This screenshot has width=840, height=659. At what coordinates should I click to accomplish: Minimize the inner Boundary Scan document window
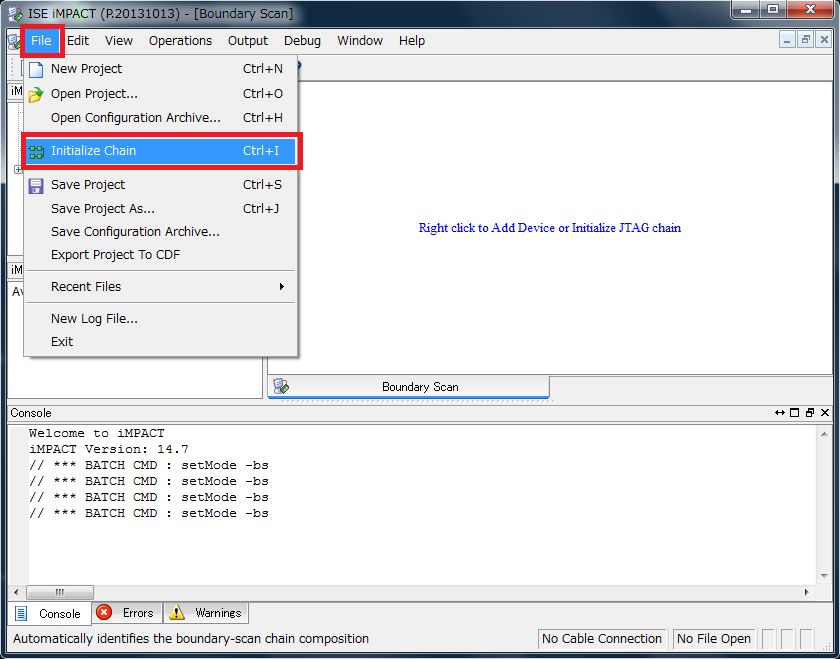coord(787,40)
